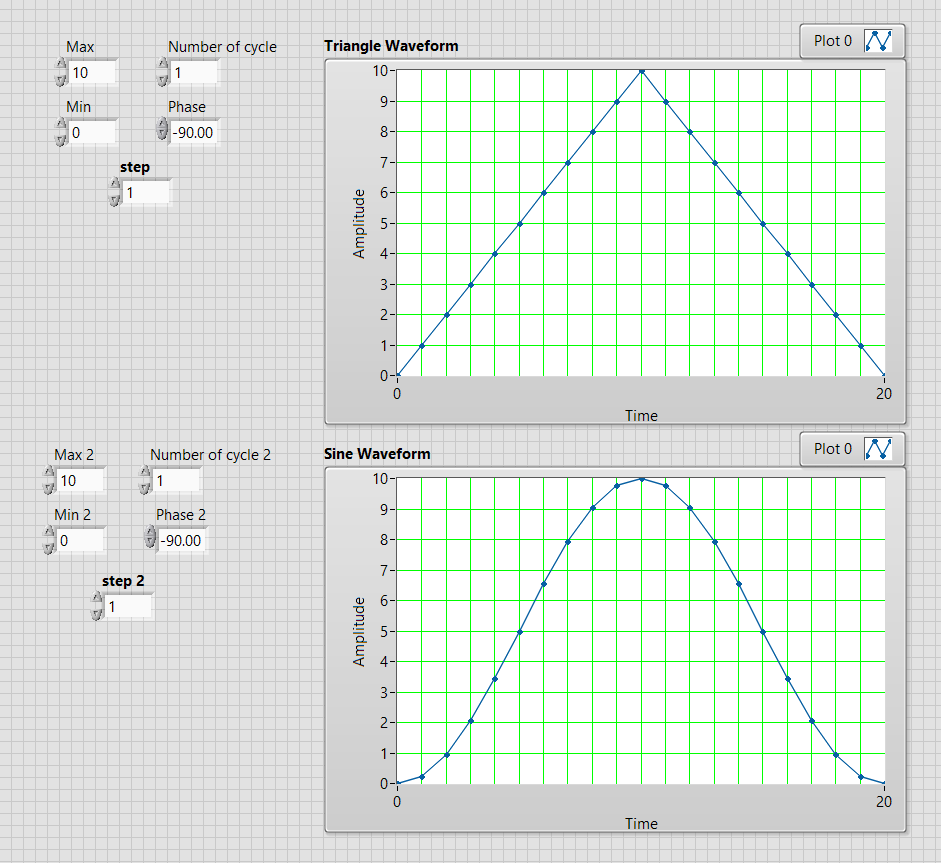Click the bold step 2 label
This screenshot has height=863, width=941.
(x=123, y=581)
